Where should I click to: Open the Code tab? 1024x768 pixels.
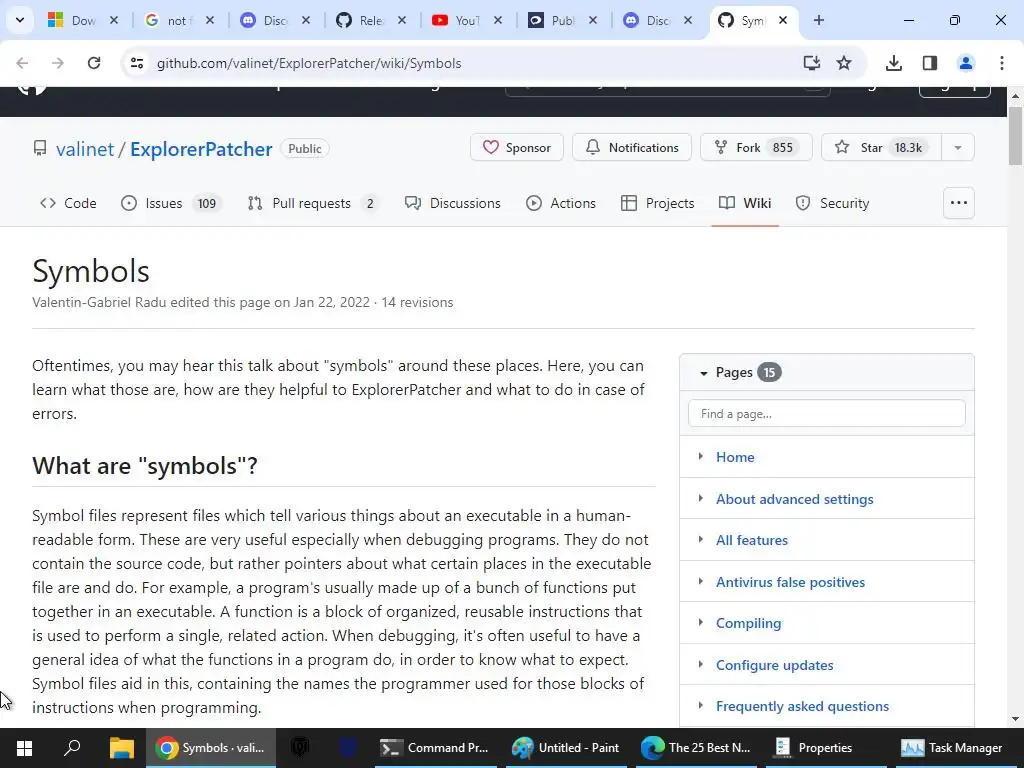coord(68,203)
